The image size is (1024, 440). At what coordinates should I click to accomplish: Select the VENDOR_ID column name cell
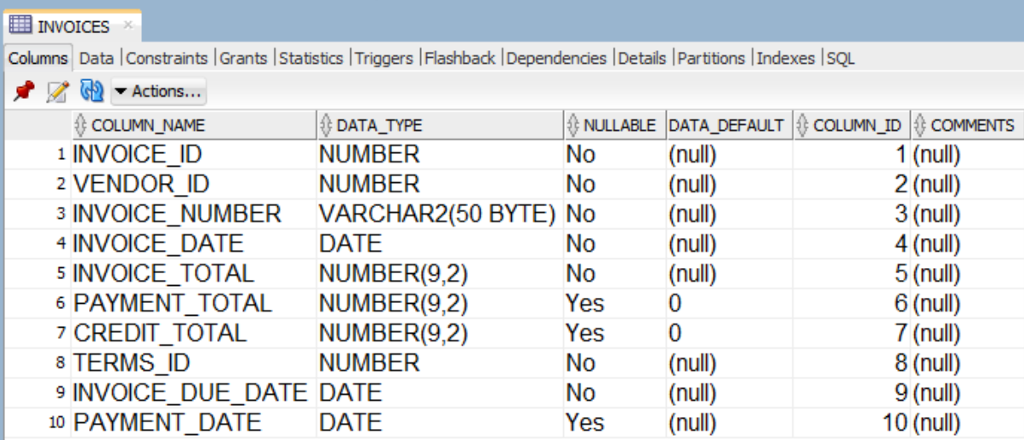[193, 185]
